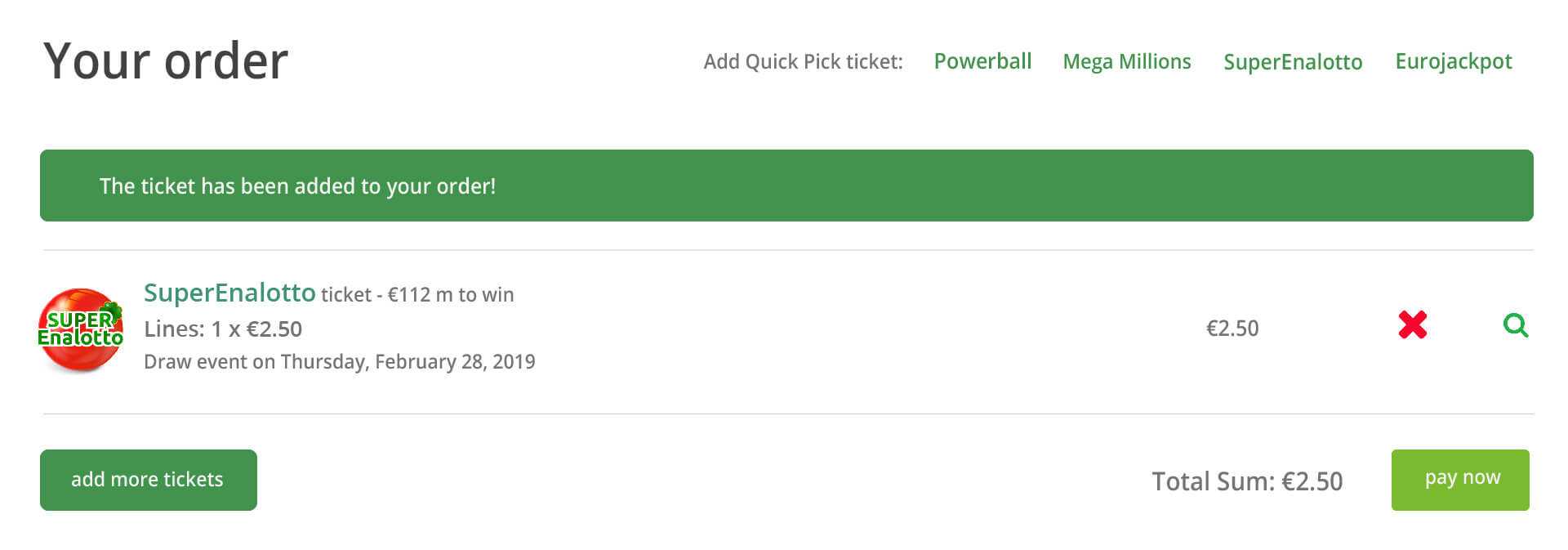
Task: Click the pay now button
Action: 1460,480
